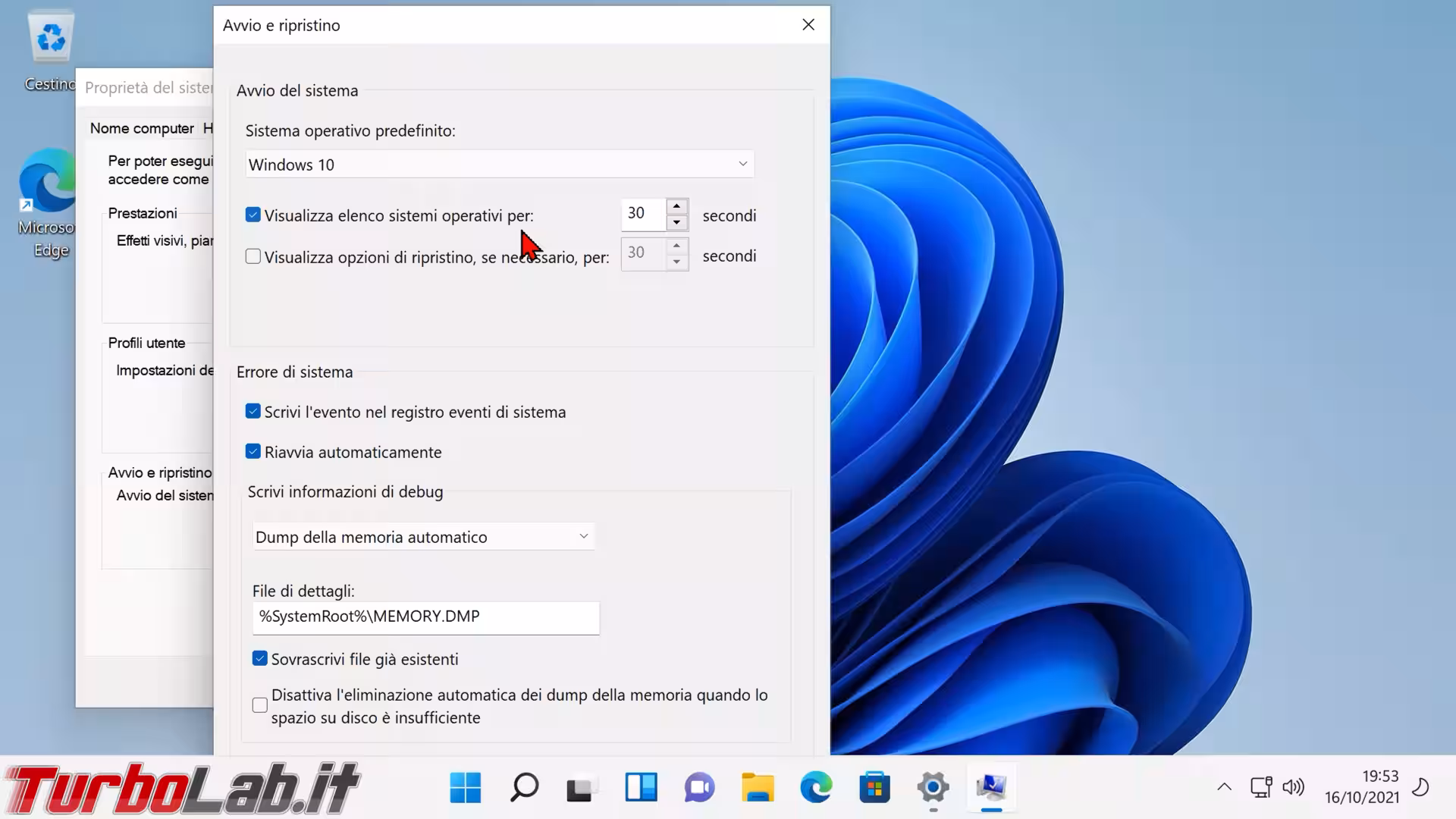Viewport: 1456px width, 819px height.
Task: Launch Teams Chat from taskbar
Action: point(699,788)
